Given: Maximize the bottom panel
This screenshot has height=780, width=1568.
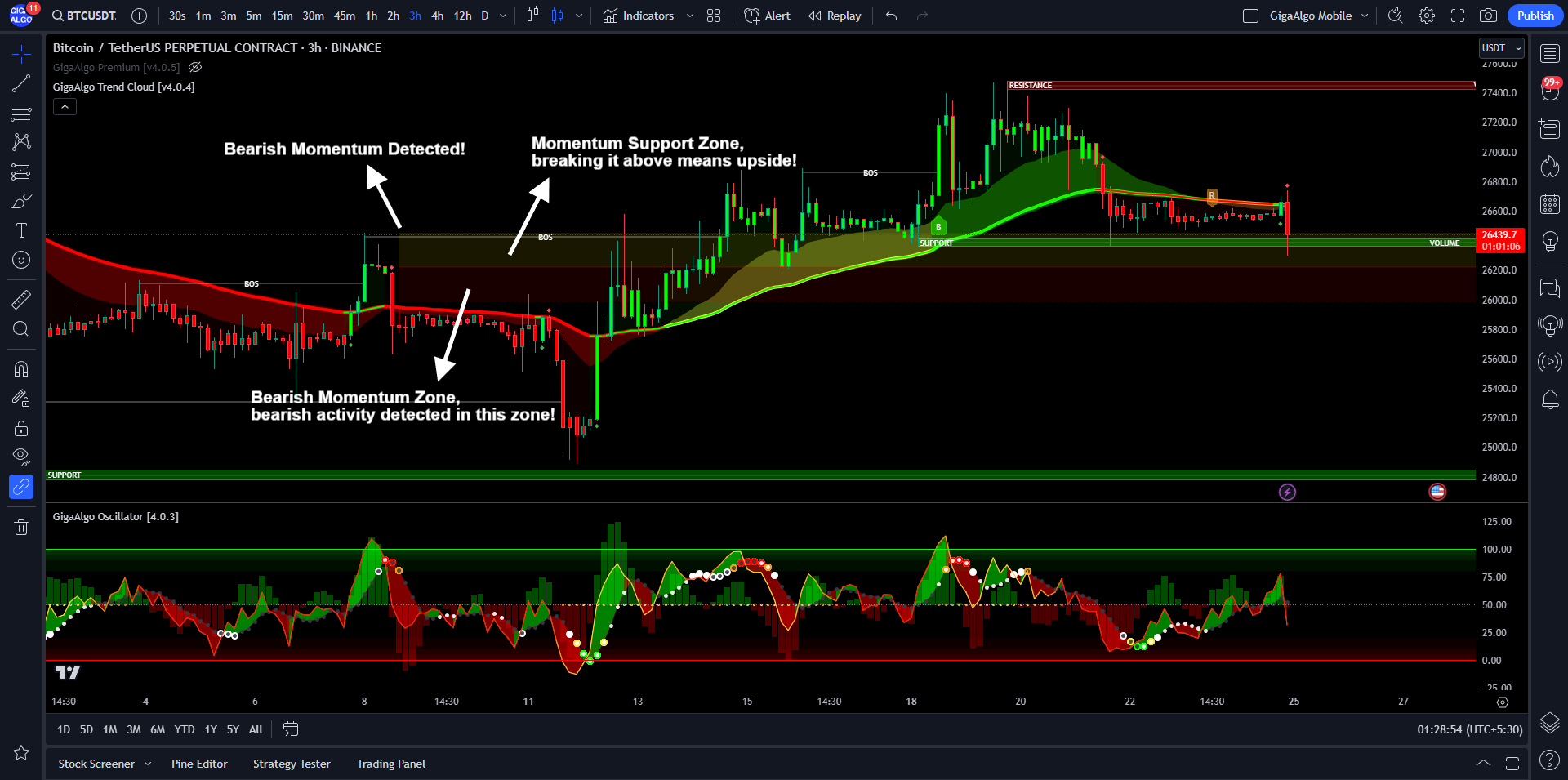Looking at the screenshot, I should point(1512,764).
